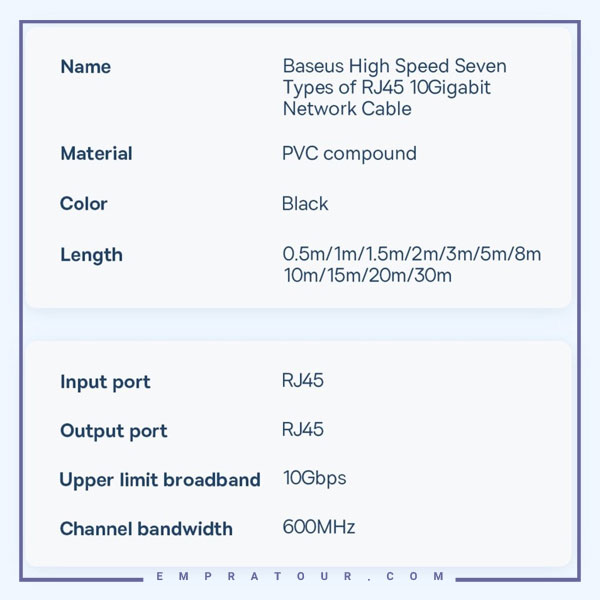Select the Input port RJ45 value
600x600 pixels.
(303, 380)
